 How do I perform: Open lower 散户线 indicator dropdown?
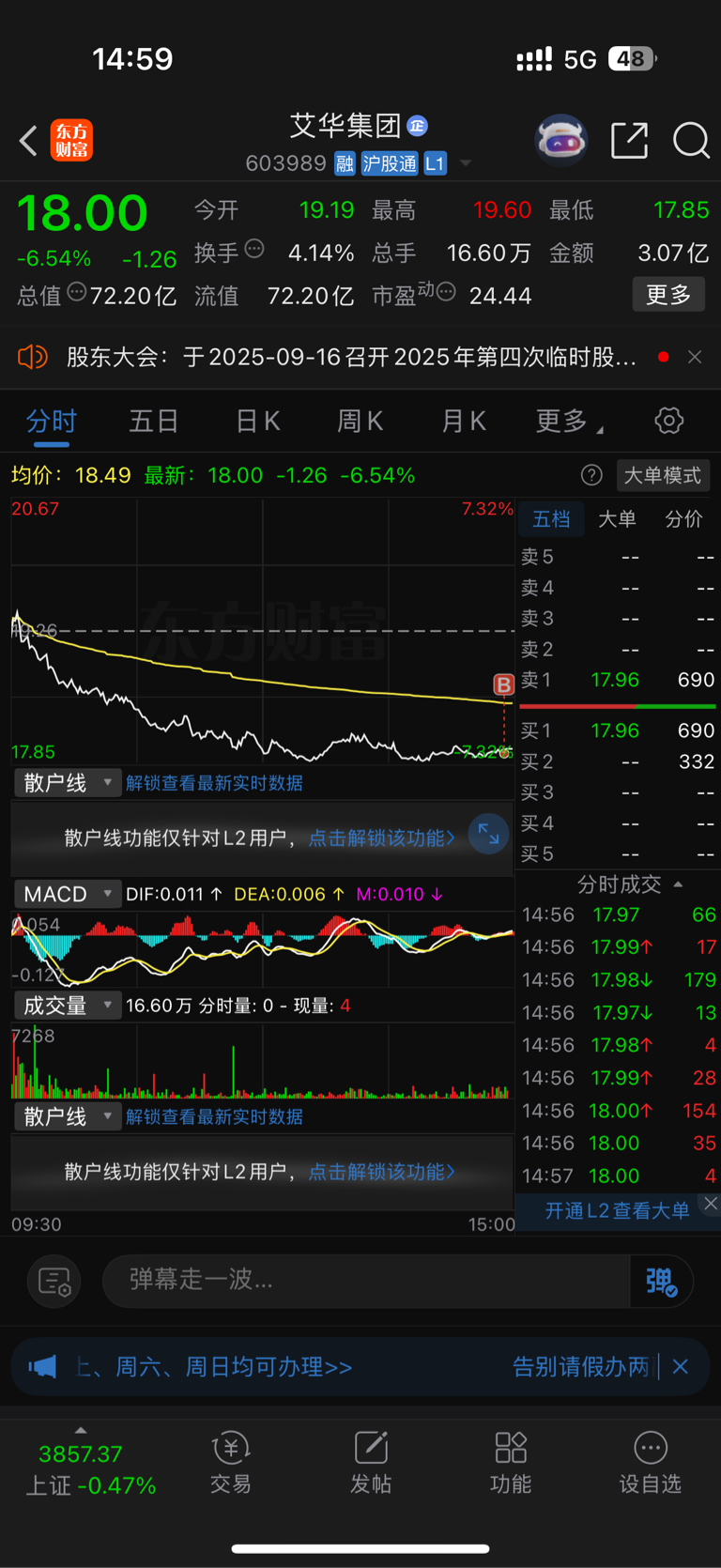tap(68, 1116)
